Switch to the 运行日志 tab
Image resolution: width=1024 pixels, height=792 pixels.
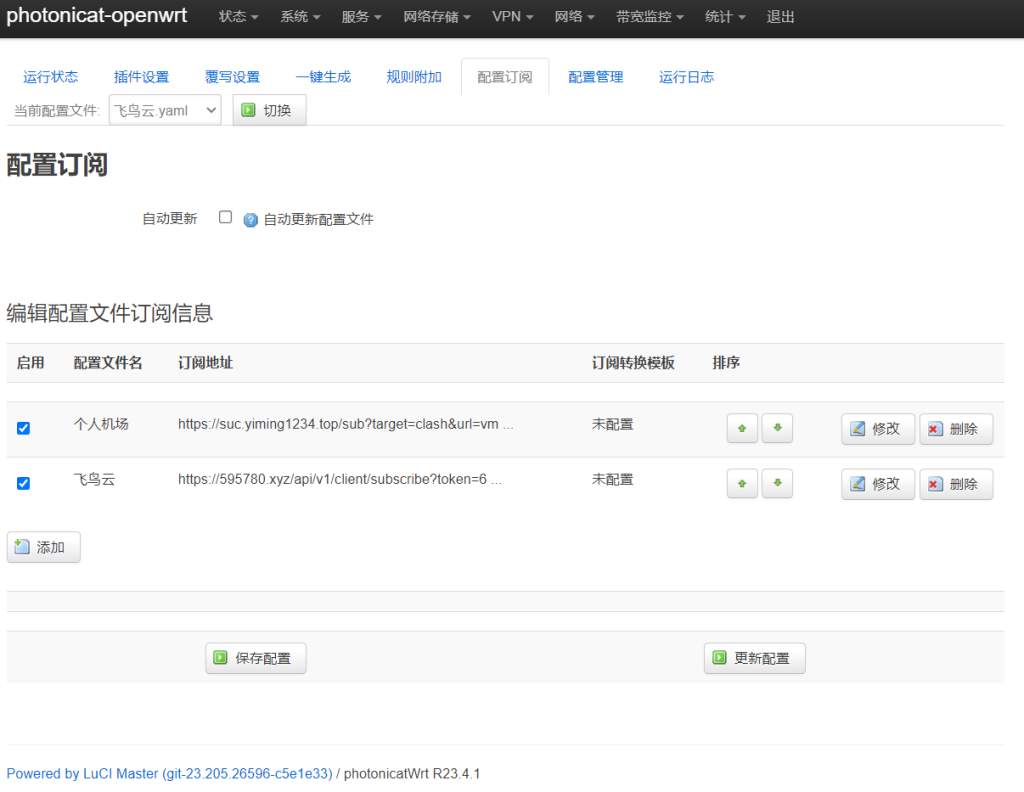pos(686,77)
